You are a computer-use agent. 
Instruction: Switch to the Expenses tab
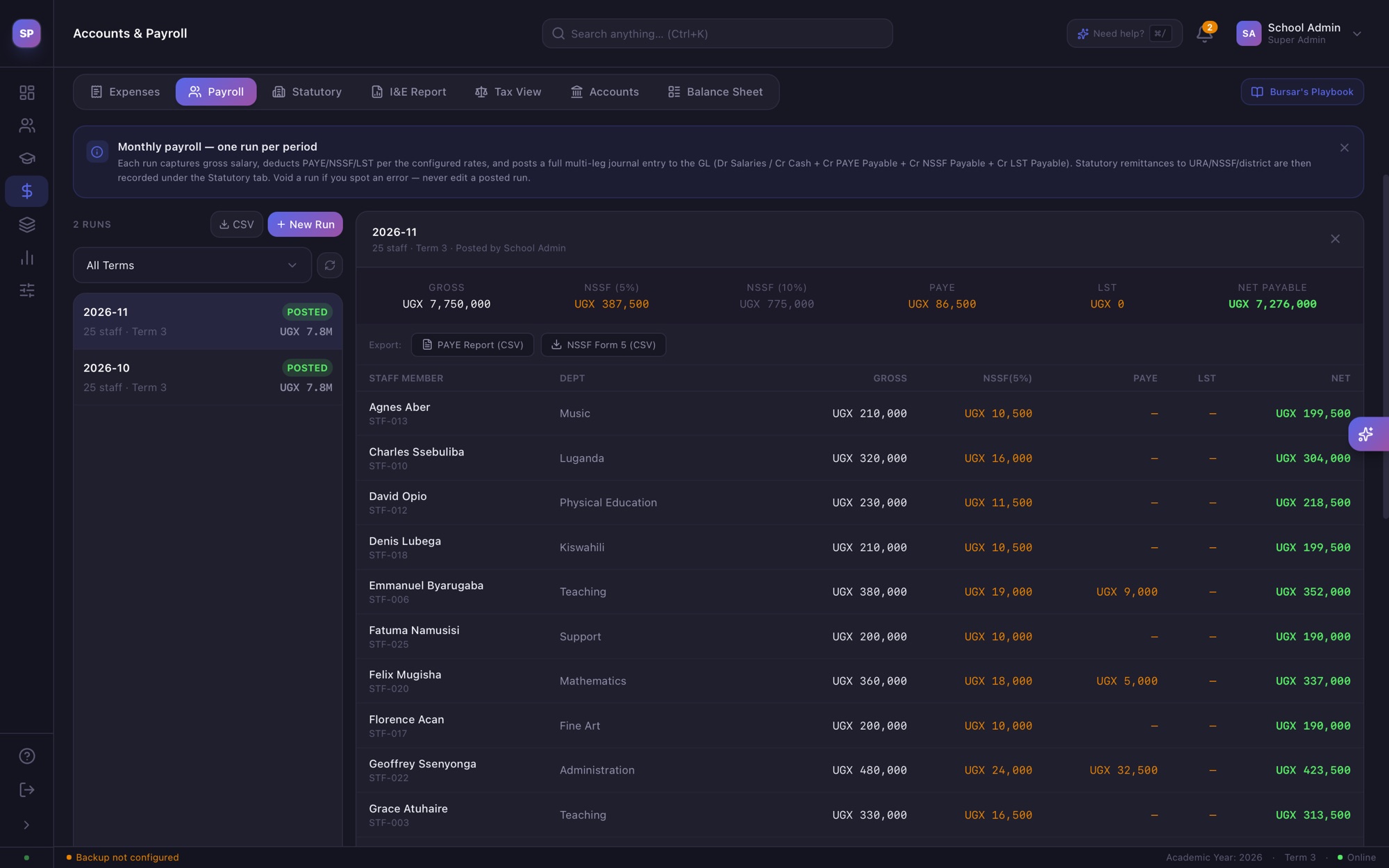click(125, 92)
